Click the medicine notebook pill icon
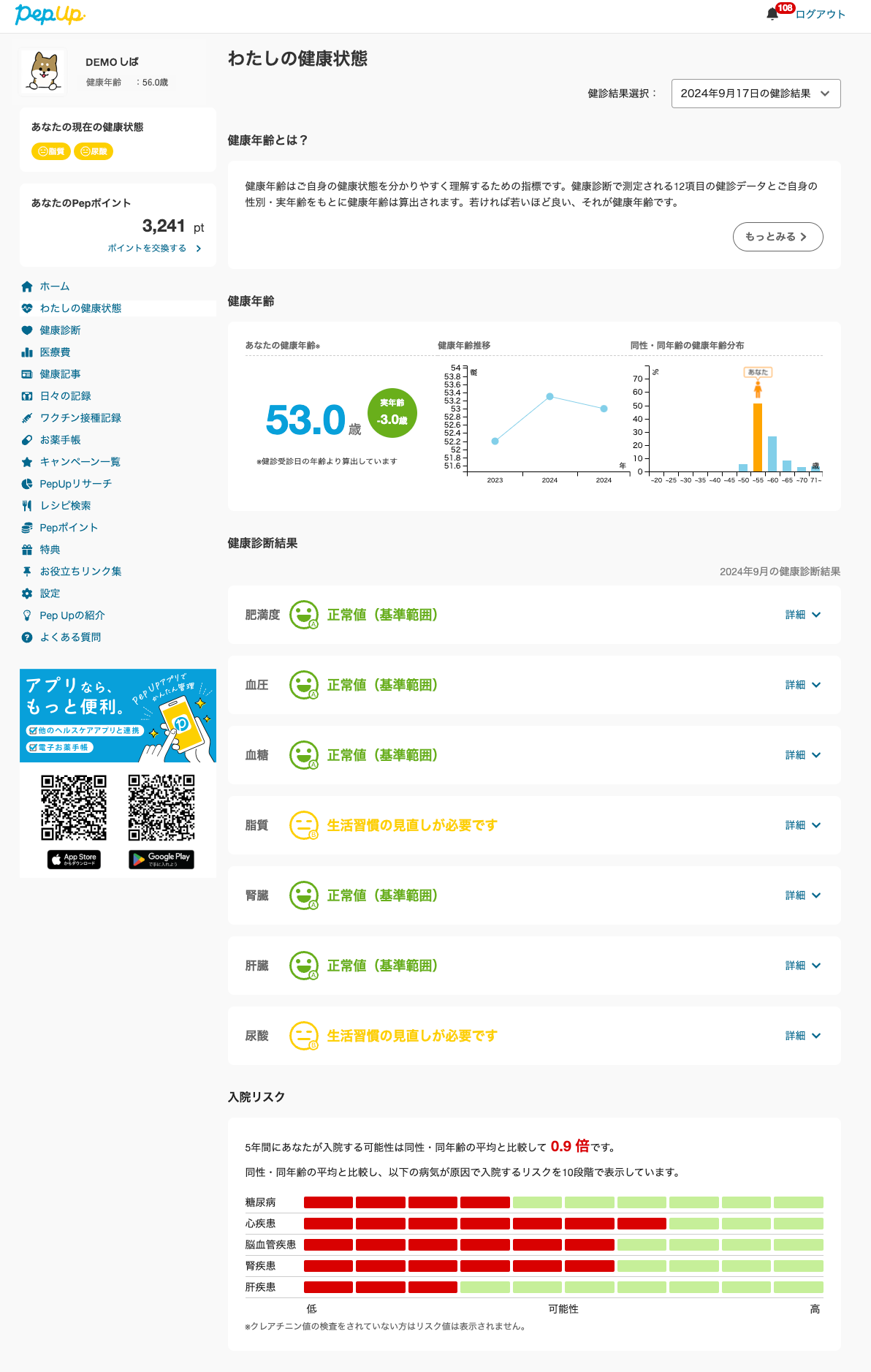Image resolution: width=871 pixels, height=1372 pixels. 27,440
